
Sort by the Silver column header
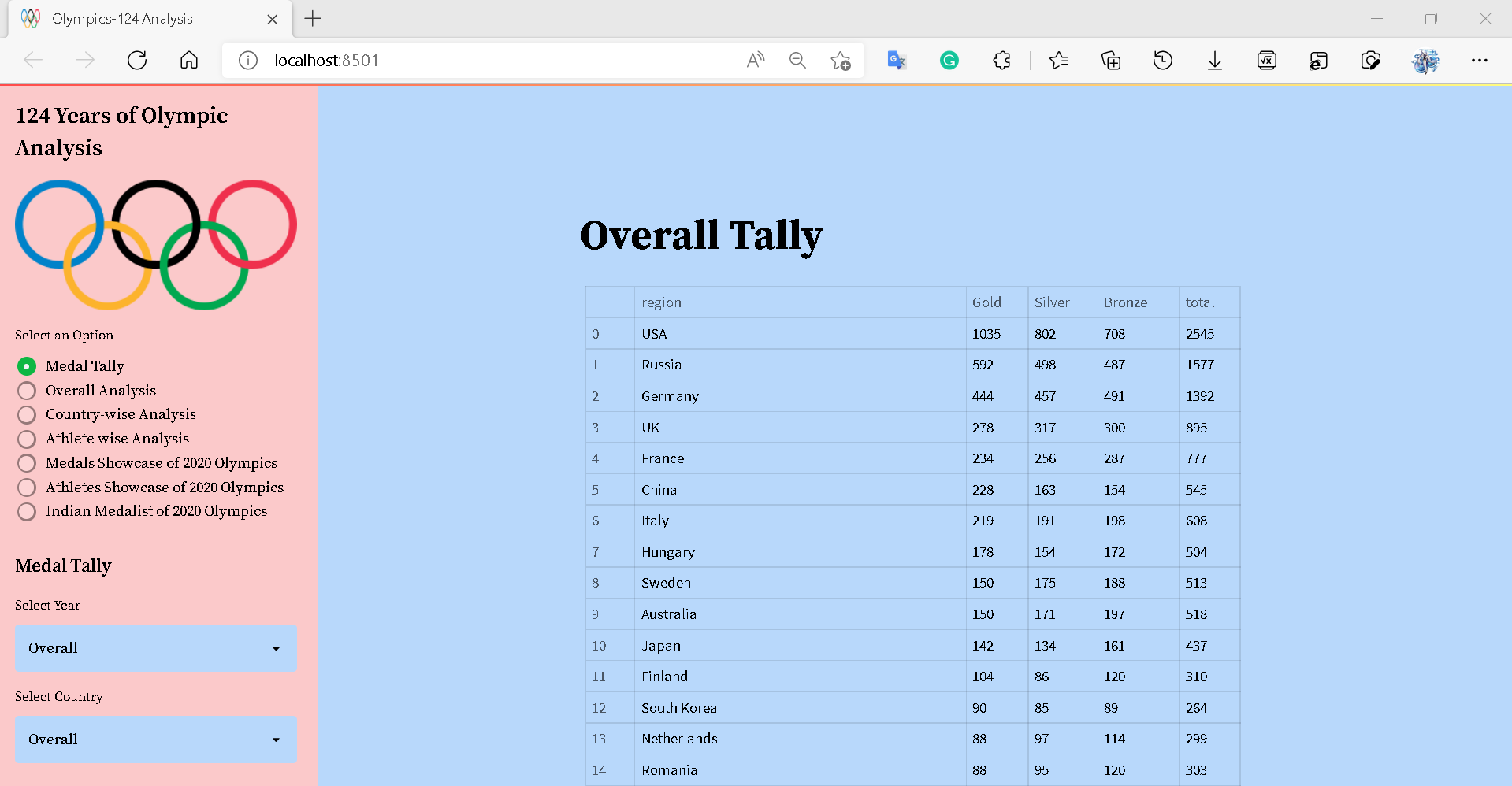1063,302
